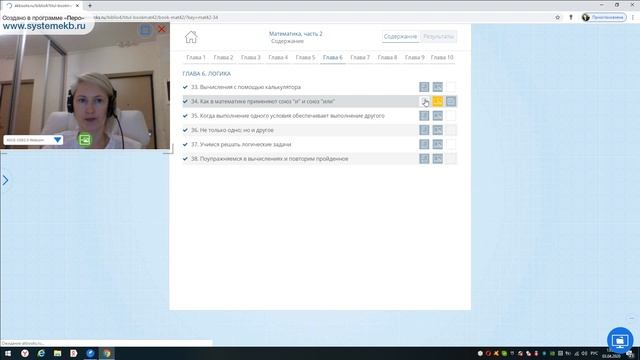Select the Глава 6 tab
This screenshot has width=640, height=360.
tap(333, 58)
